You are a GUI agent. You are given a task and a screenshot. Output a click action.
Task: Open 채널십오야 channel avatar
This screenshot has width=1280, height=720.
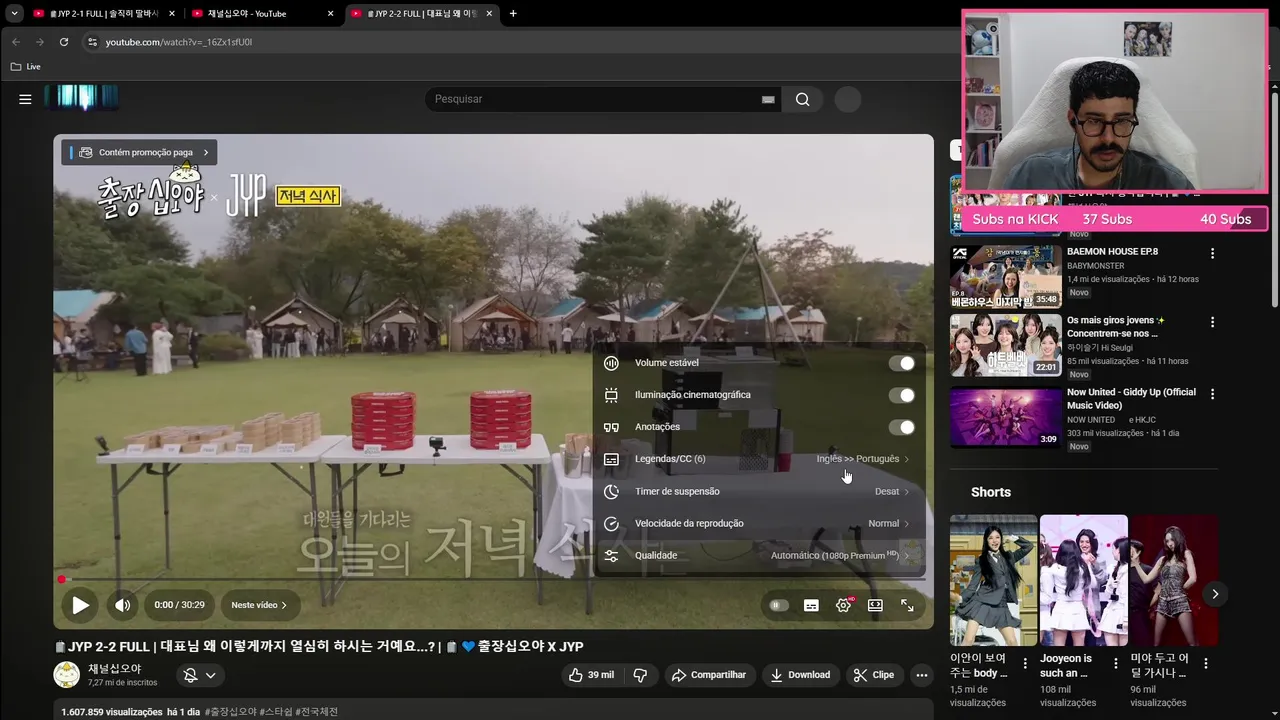click(66, 675)
